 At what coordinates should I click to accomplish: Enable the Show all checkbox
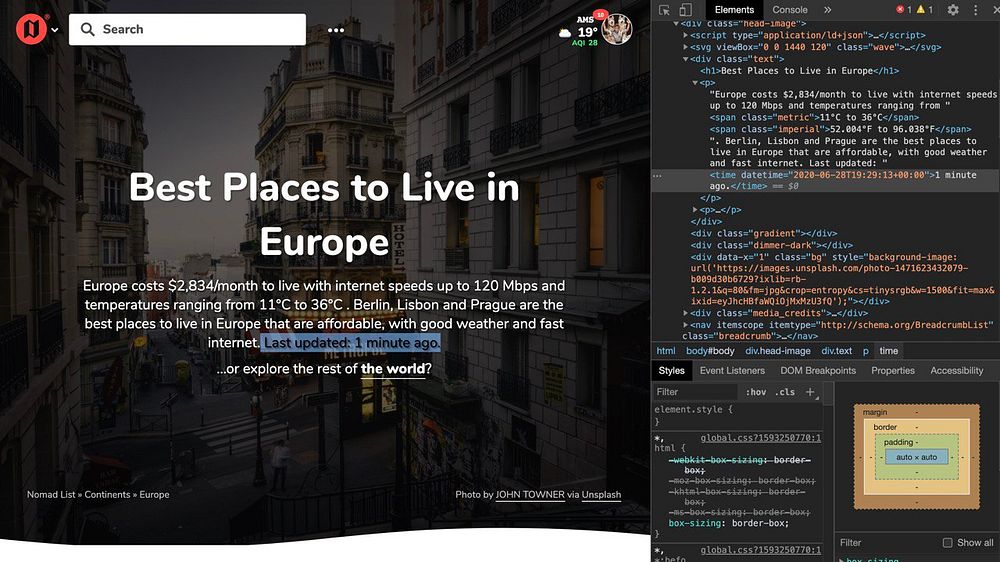coord(948,543)
